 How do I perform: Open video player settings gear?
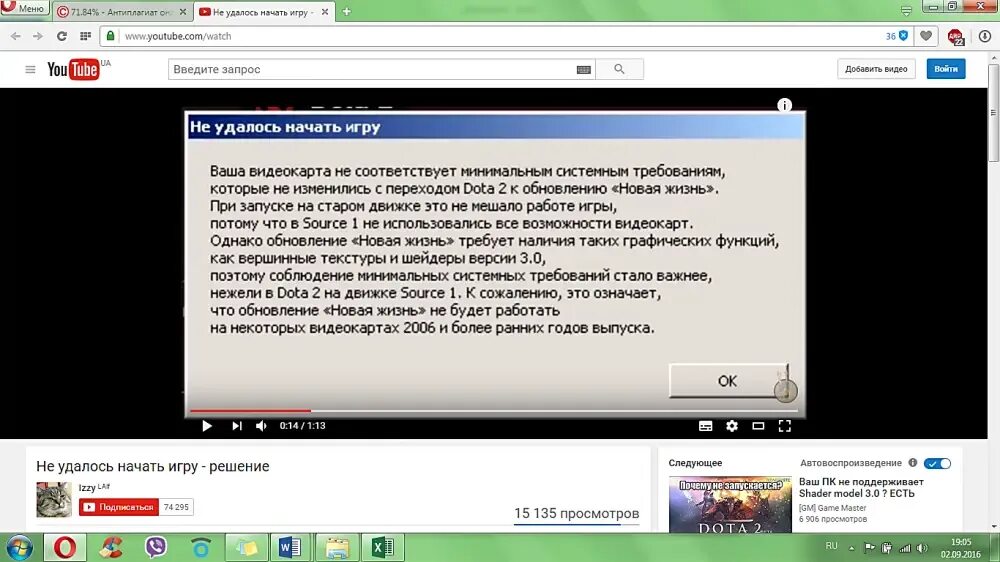(x=732, y=425)
